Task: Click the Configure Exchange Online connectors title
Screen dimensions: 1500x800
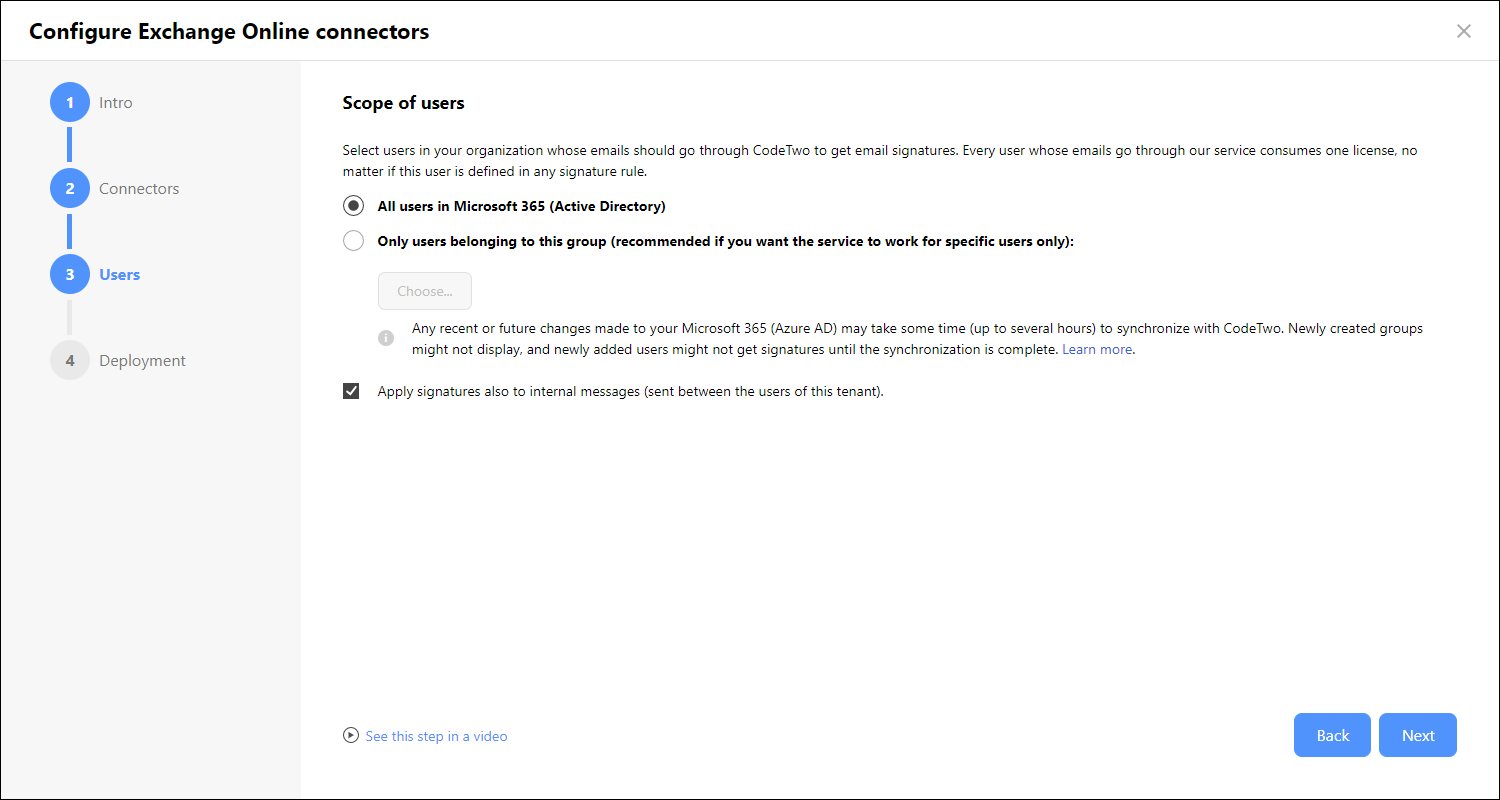Action: point(229,31)
